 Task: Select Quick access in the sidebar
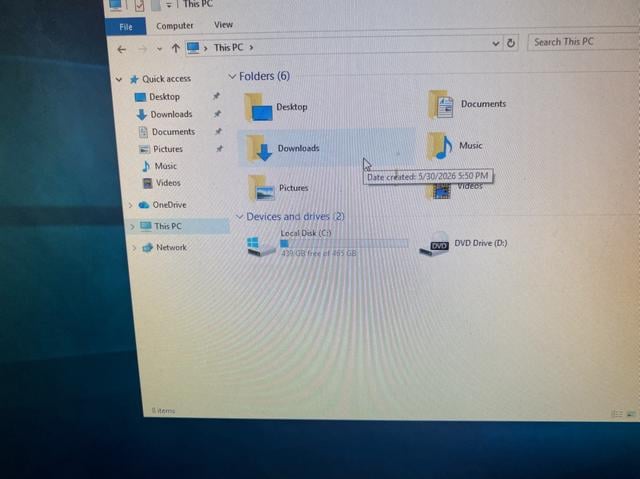pos(166,79)
